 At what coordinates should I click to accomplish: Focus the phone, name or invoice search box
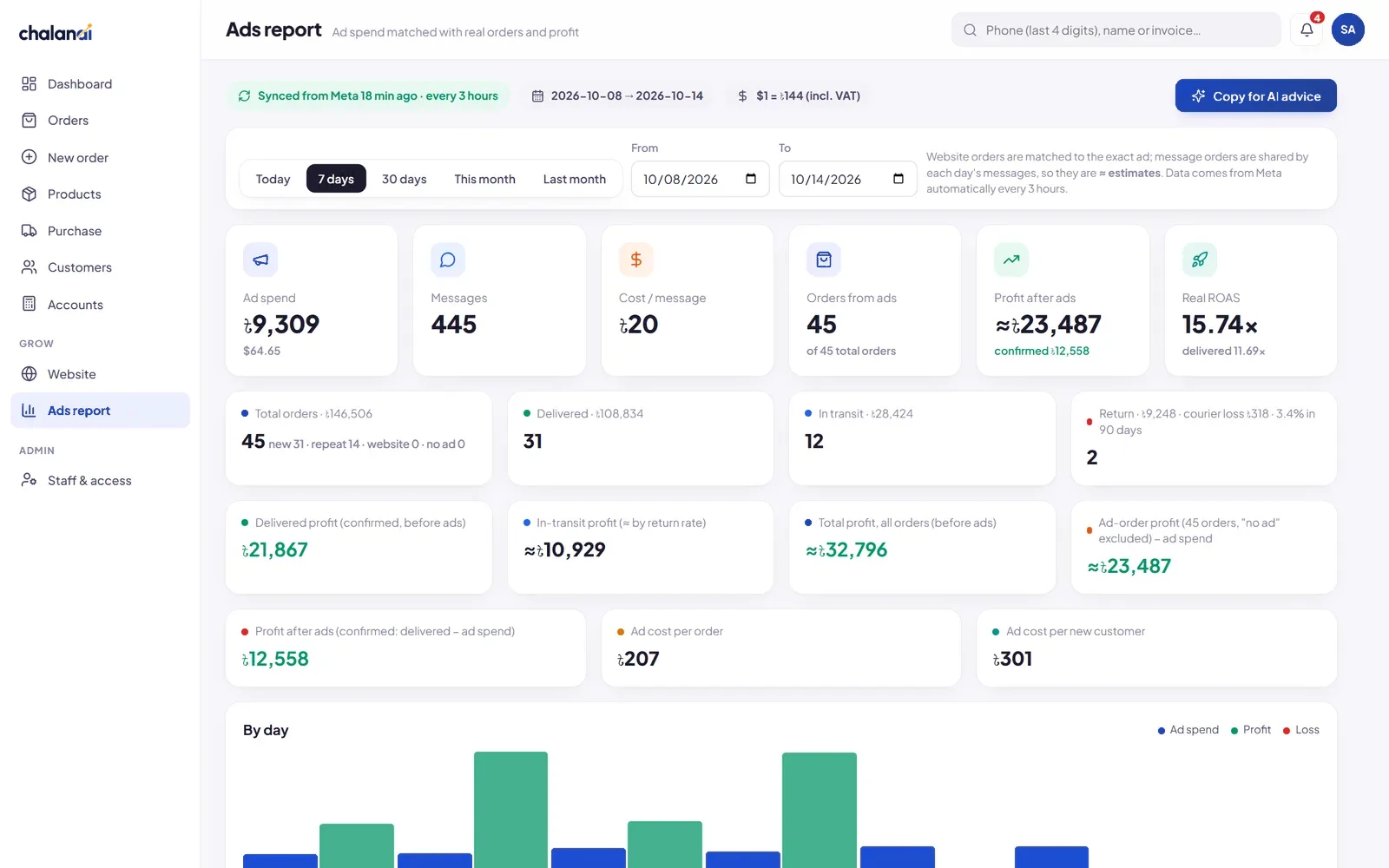pos(1116,30)
